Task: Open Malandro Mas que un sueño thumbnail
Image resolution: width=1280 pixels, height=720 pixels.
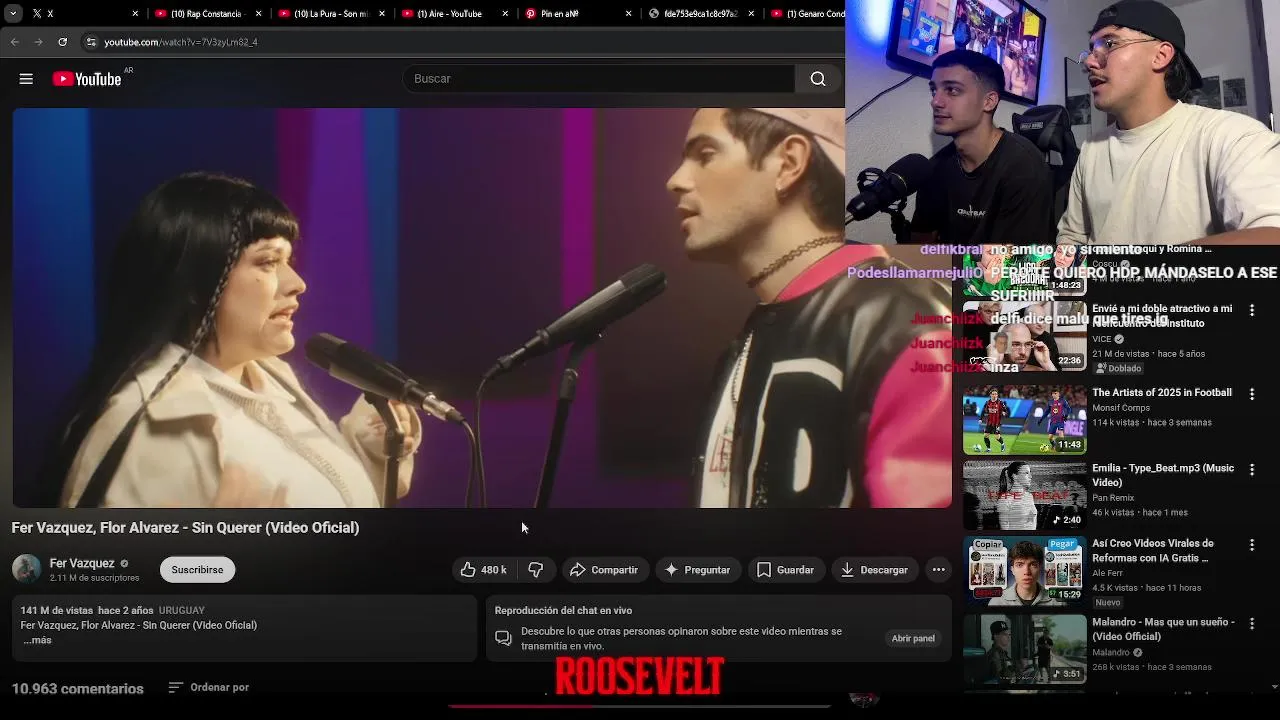Action: [1024, 649]
